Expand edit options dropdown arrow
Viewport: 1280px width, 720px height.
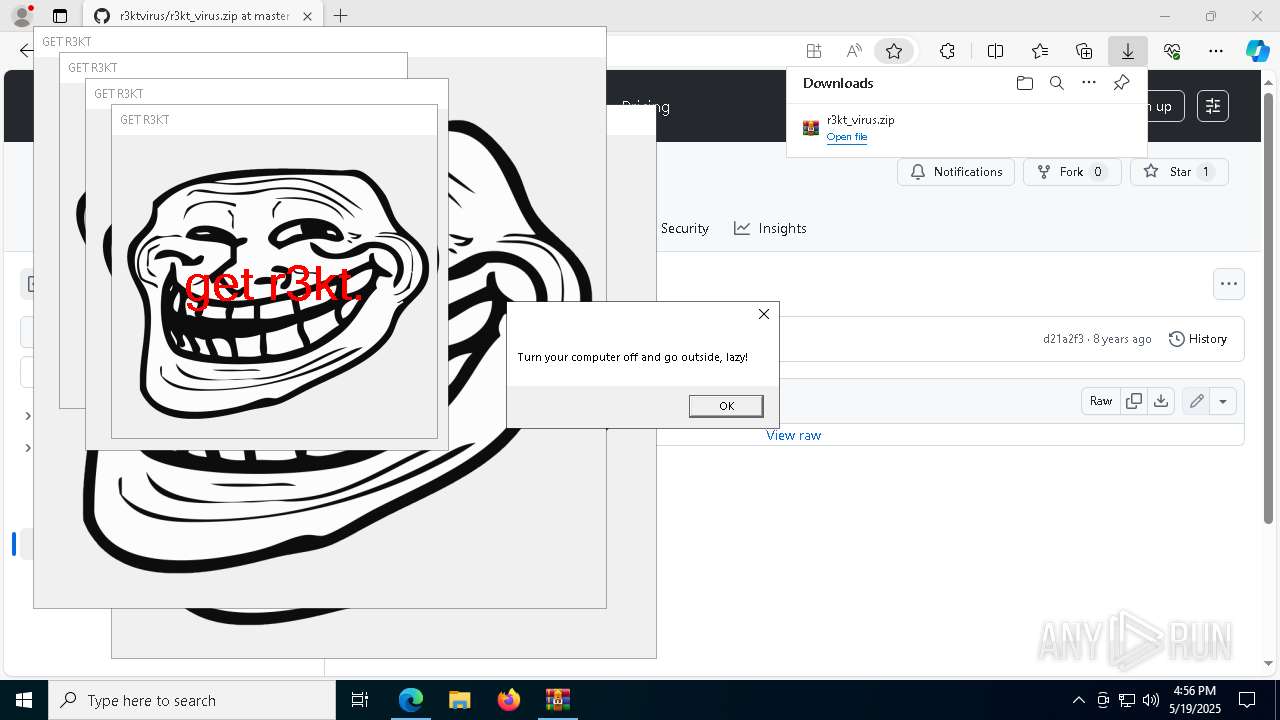pos(1223,401)
